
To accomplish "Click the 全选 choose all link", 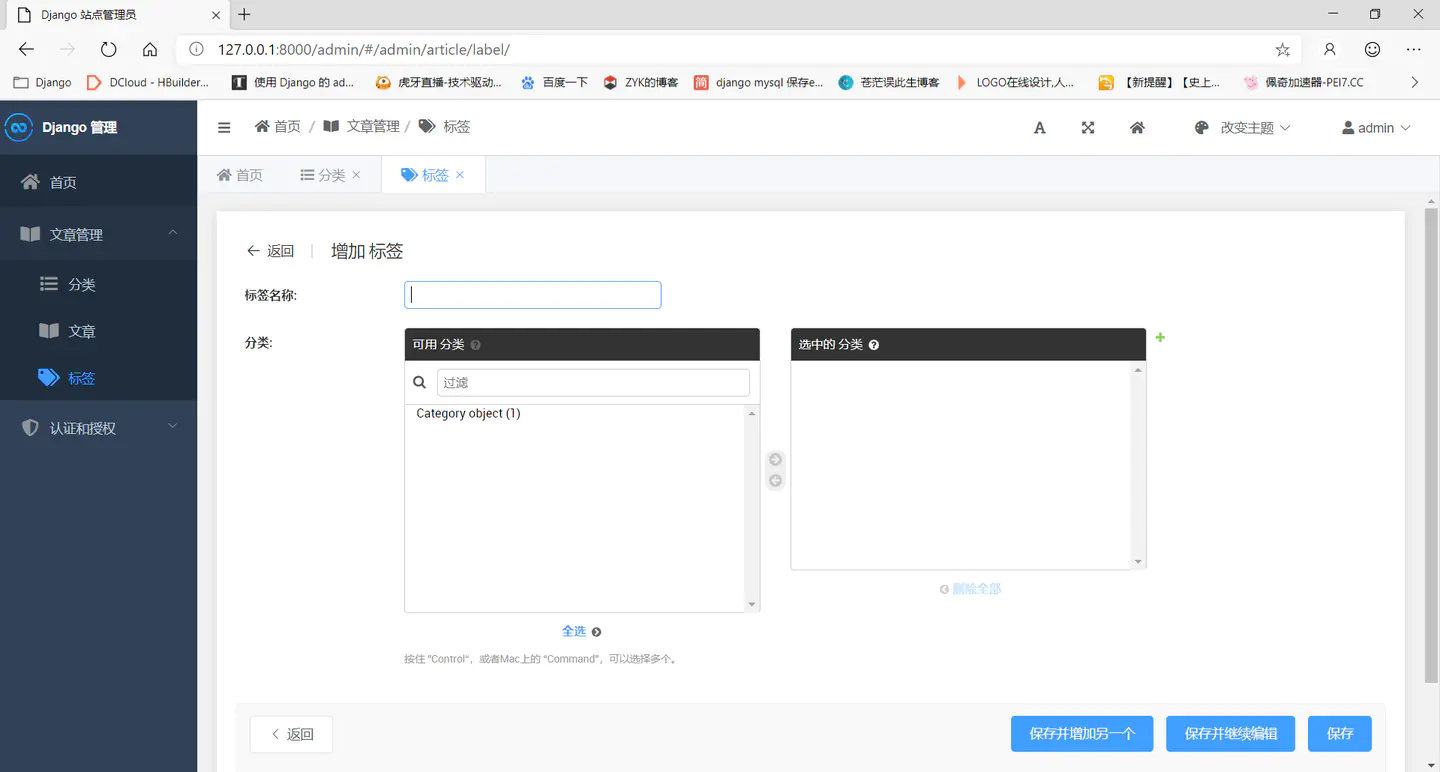I will (581, 631).
